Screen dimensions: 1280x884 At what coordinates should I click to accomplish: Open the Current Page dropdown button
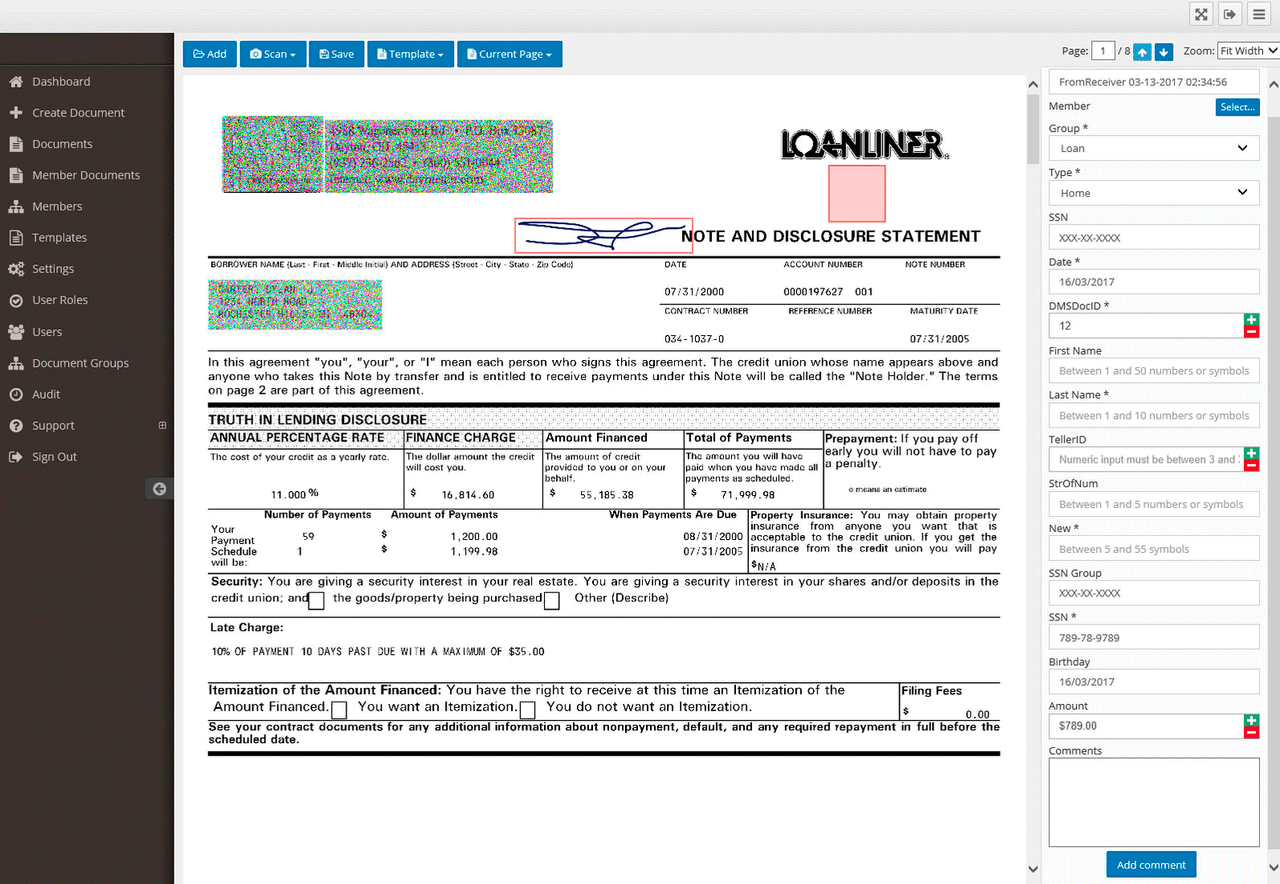click(509, 54)
